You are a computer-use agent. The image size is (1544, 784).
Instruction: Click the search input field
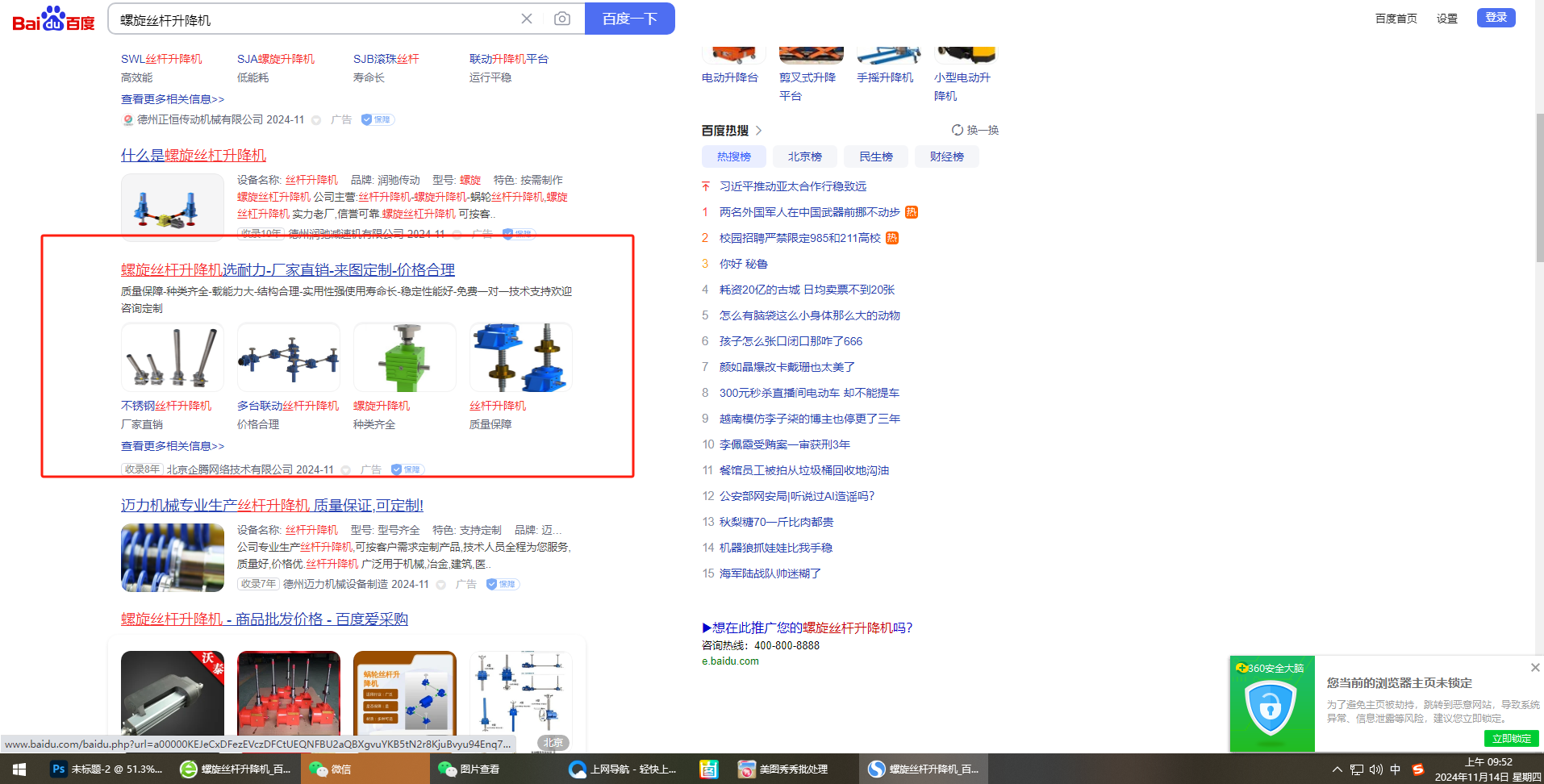click(x=315, y=19)
